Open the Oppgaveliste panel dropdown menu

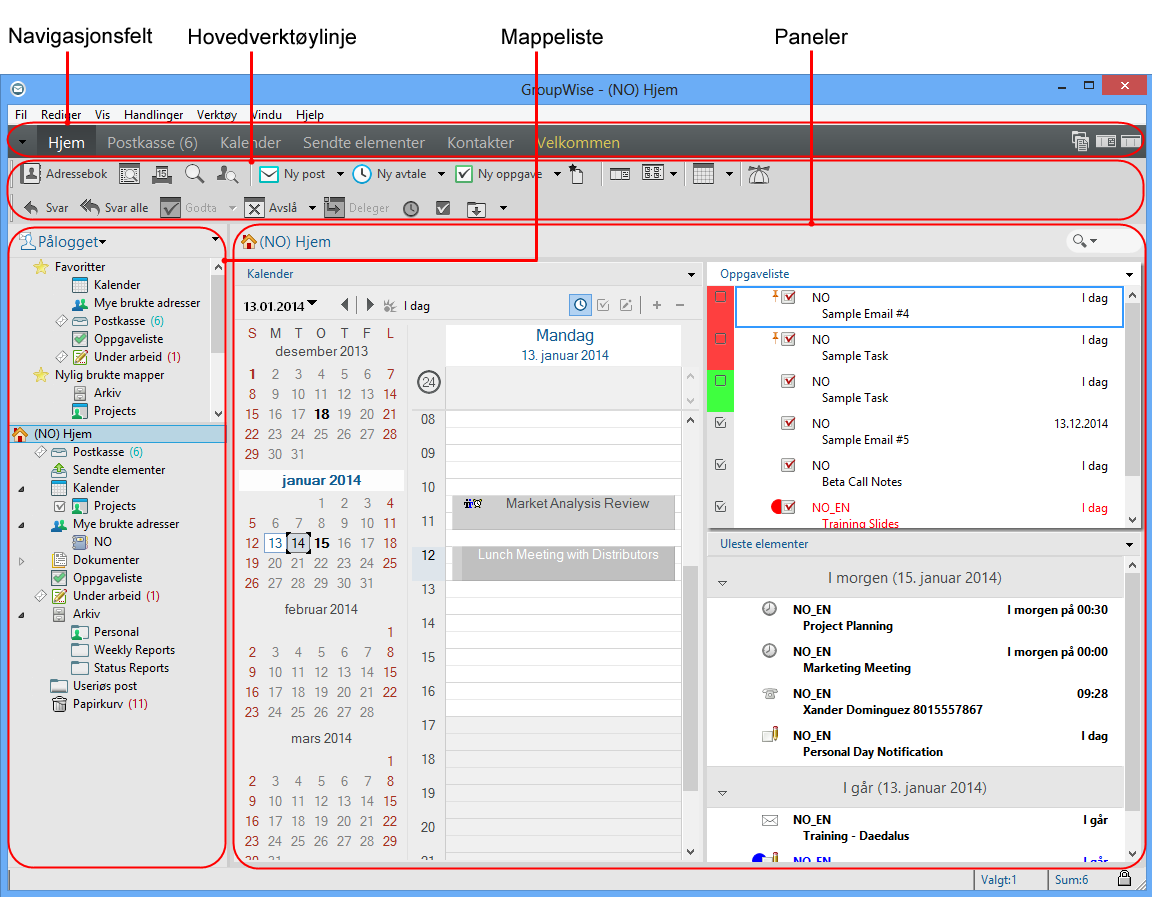(x=1129, y=275)
